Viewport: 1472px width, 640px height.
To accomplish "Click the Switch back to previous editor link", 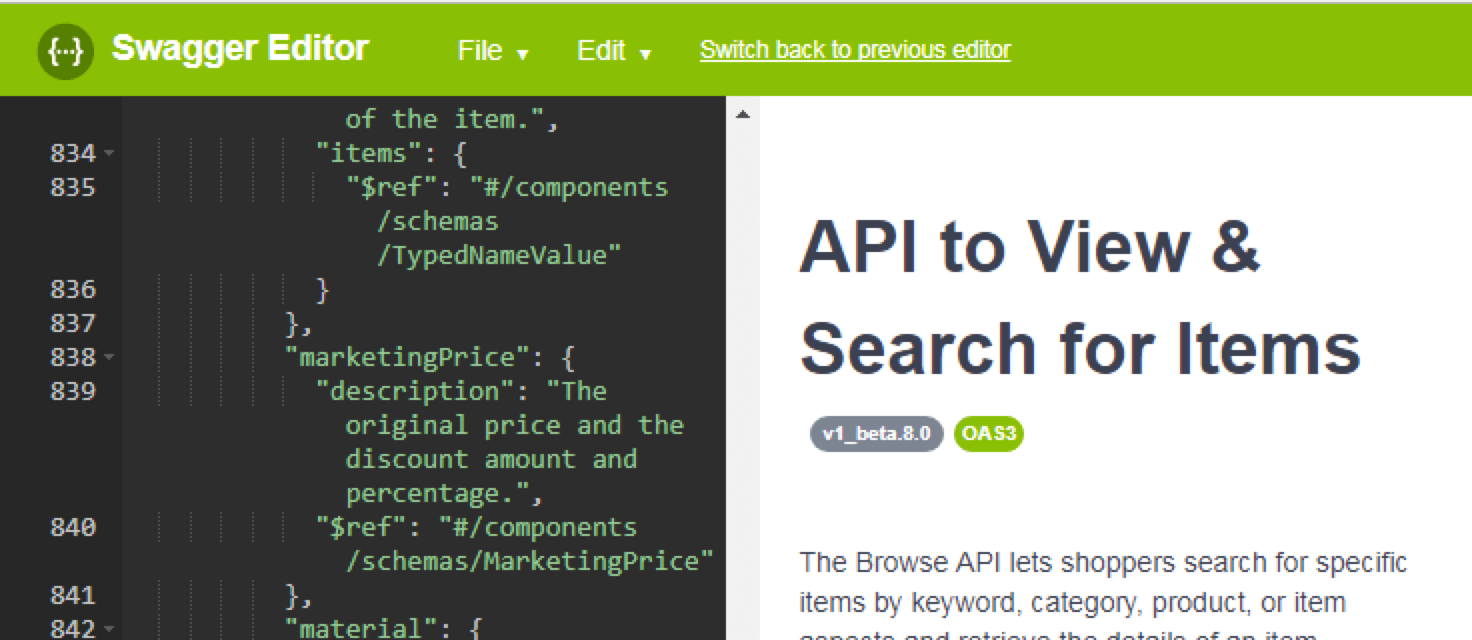I will (x=855, y=50).
